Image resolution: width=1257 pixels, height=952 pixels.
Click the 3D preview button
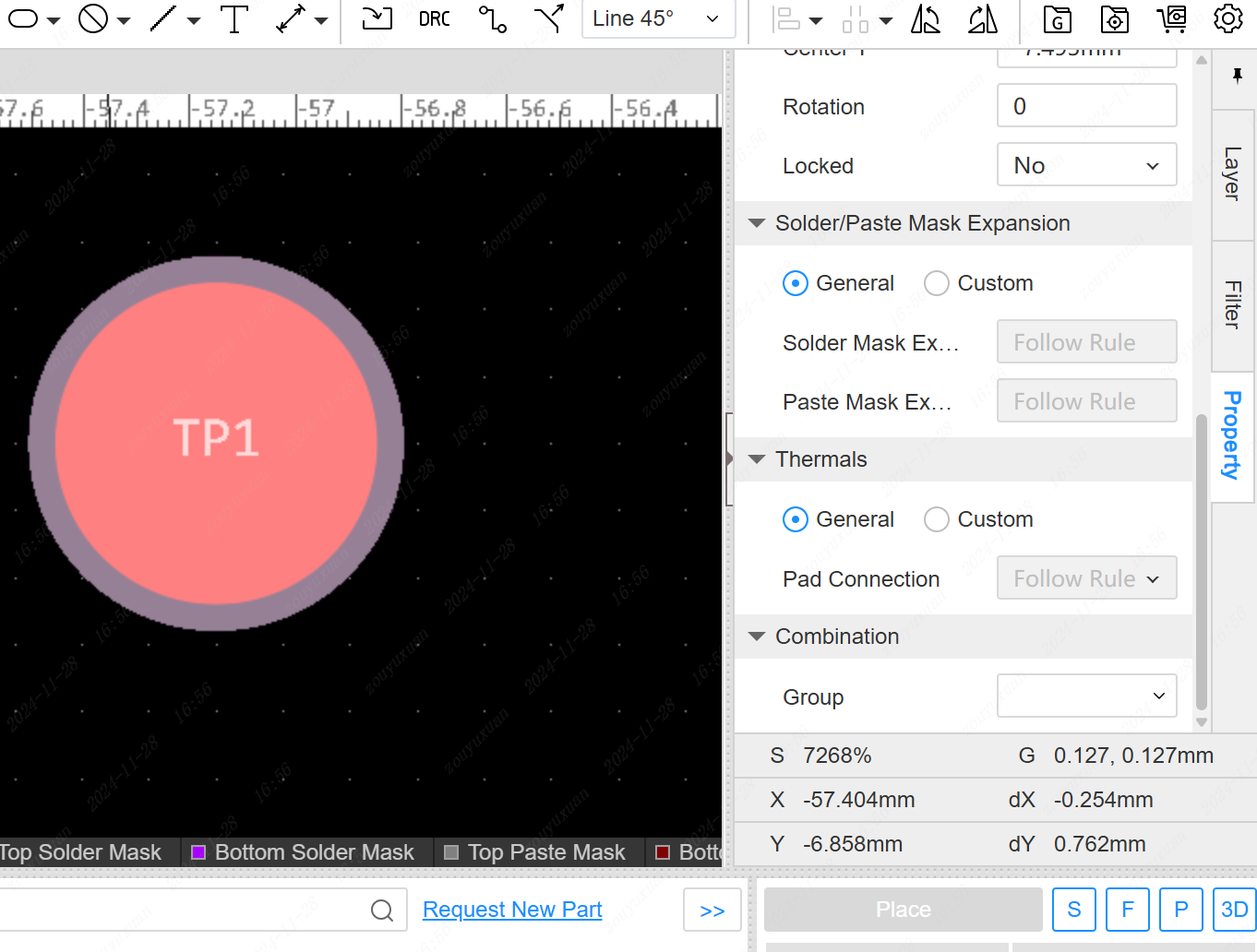[x=1234, y=910]
